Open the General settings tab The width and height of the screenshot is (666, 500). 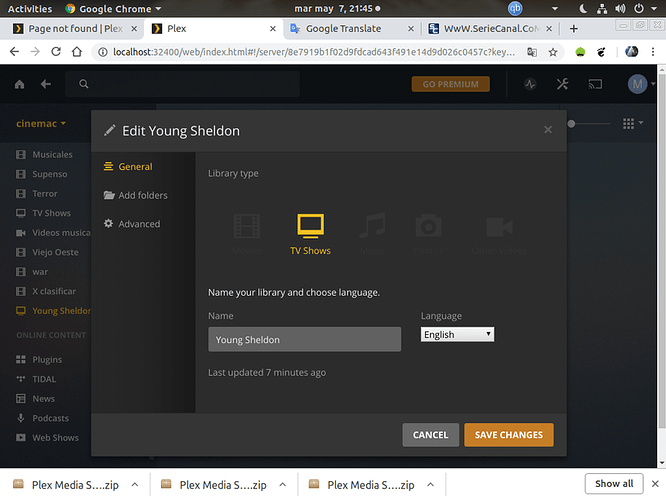(128, 167)
